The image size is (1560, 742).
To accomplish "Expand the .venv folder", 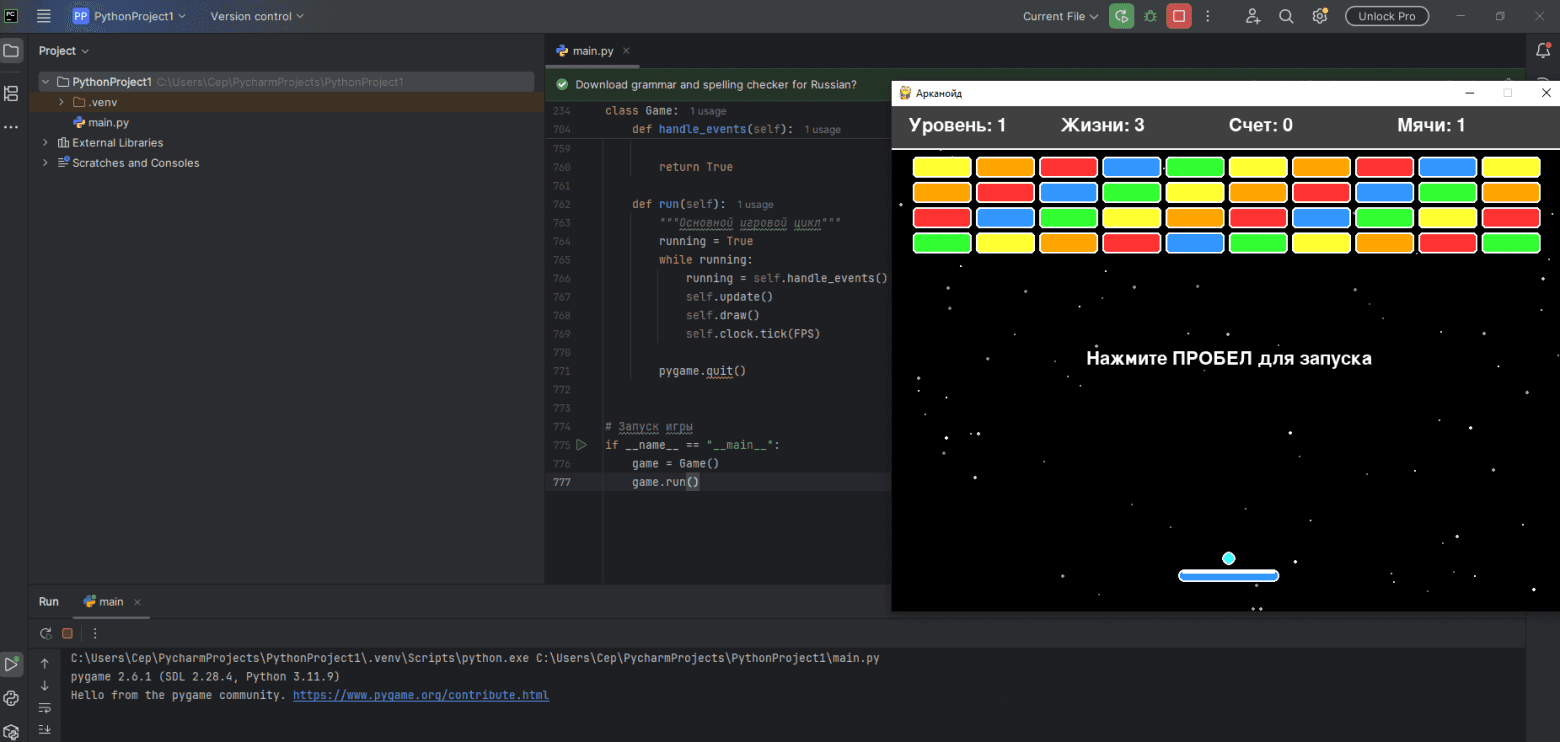I will 61,103.
